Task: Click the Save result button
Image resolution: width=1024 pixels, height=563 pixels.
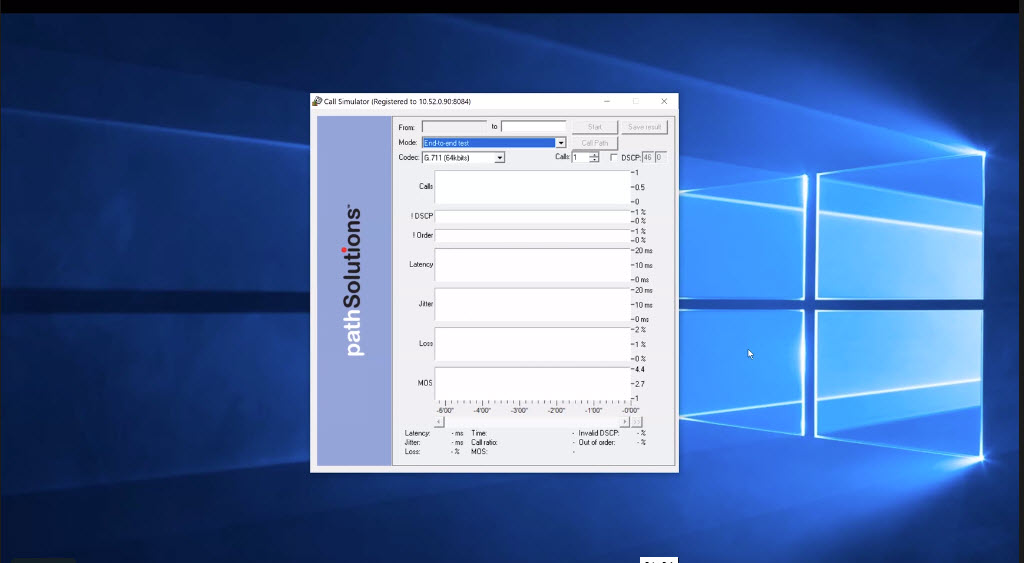Action: tap(644, 127)
